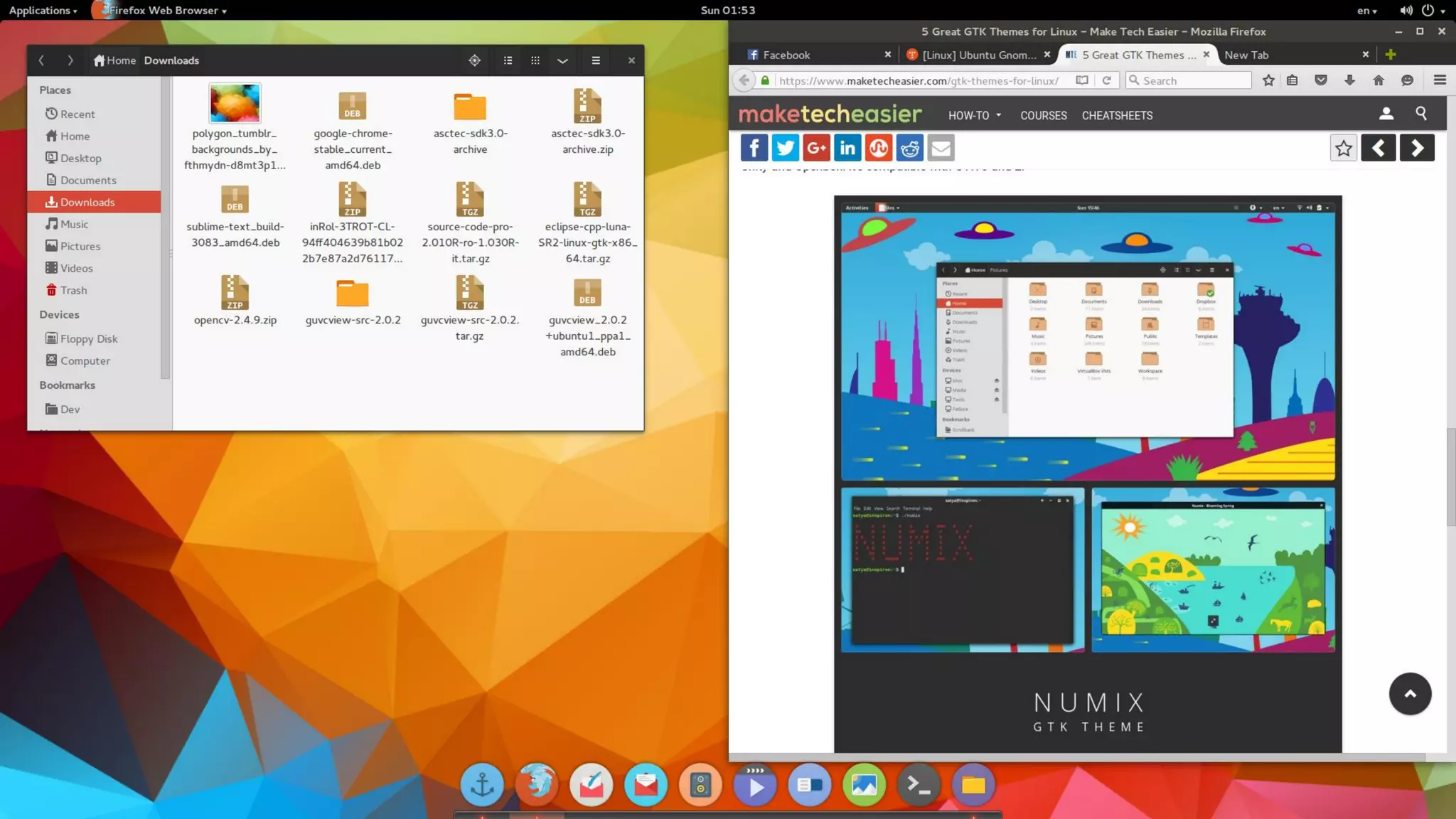
Task: Open view options dropdown arrow in Files
Action: coord(562,60)
